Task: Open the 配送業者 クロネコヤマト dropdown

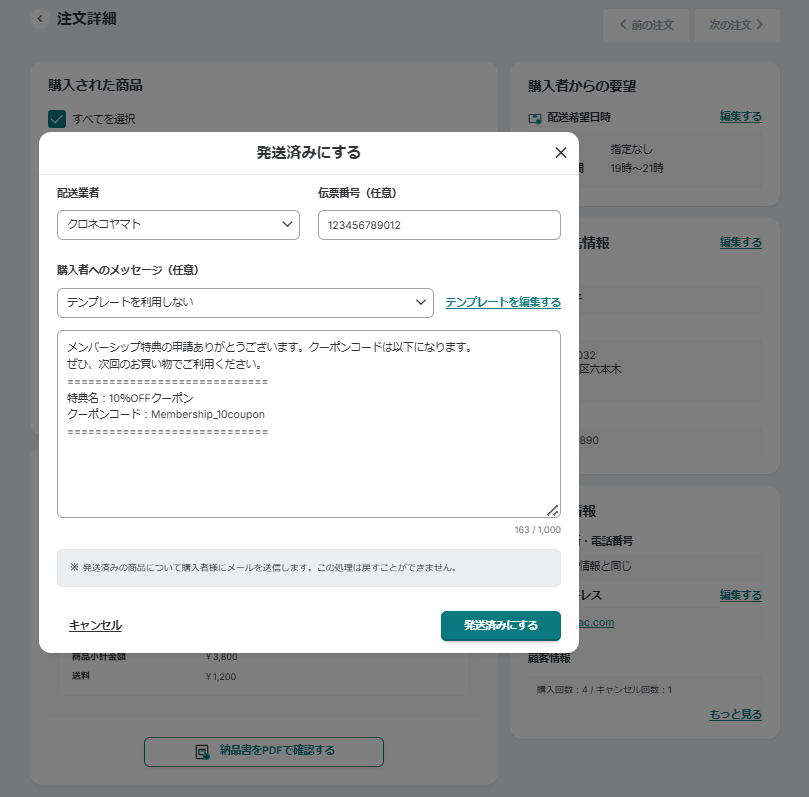Action: (178, 225)
